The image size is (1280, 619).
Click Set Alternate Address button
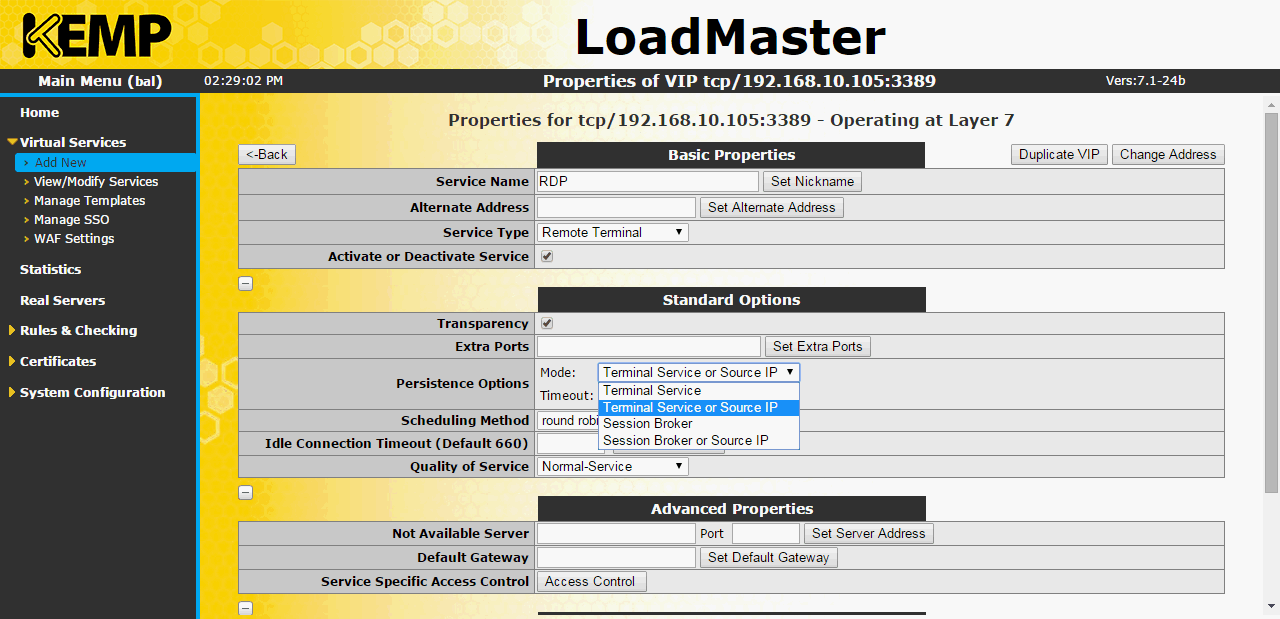point(772,208)
